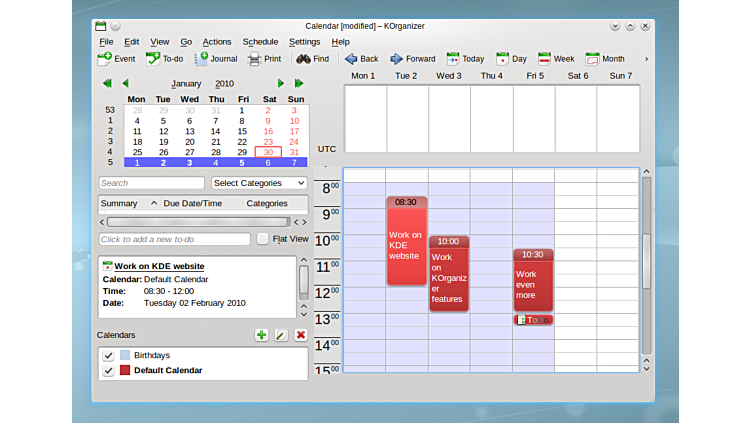752x423 pixels.
Task: Add a new To-do item
Action: pyautogui.click(x=165, y=59)
